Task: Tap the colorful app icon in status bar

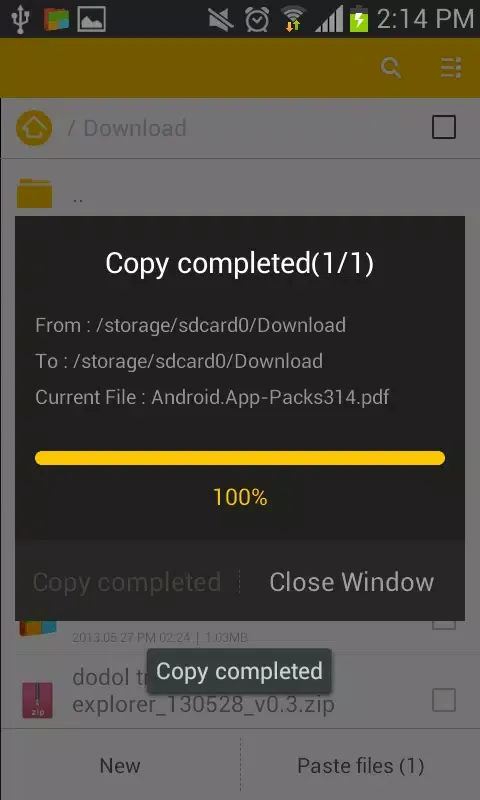Action: (x=56, y=19)
